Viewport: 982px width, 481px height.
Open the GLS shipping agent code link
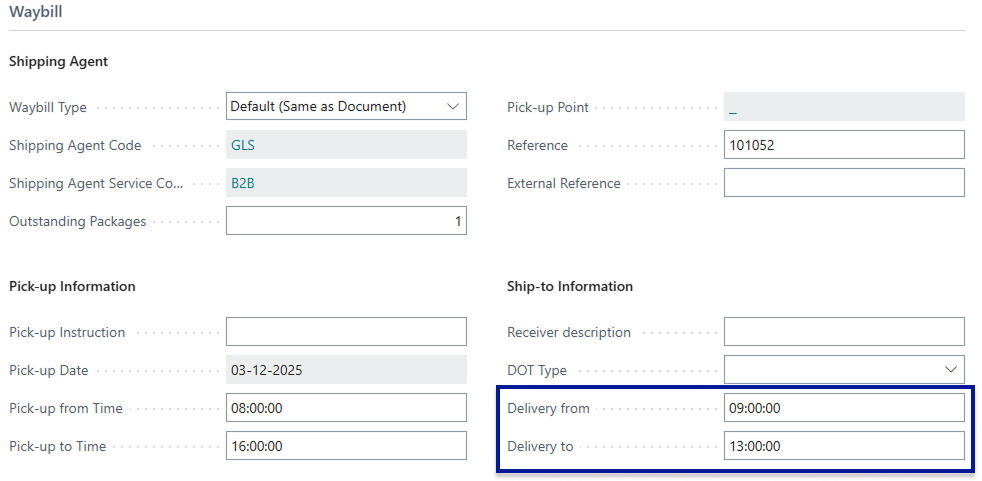tap(243, 145)
